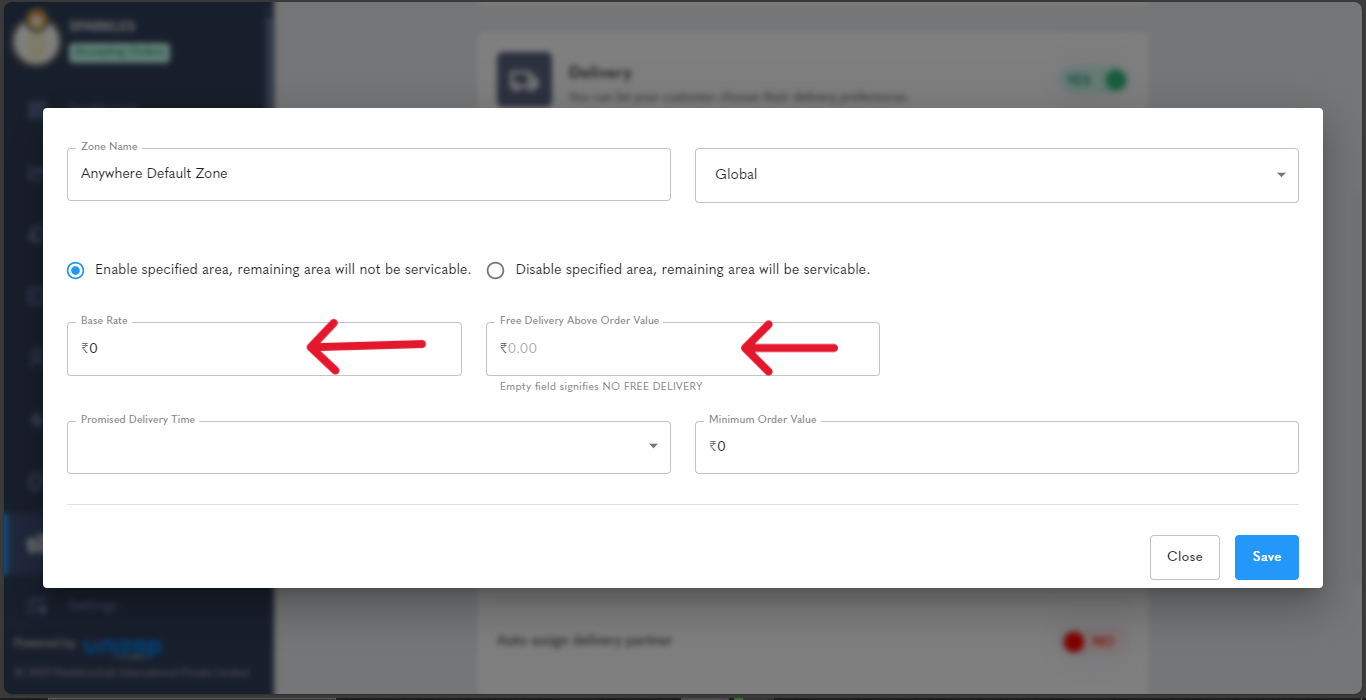Click the store profile avatar
The height and width of the screenshot is (700, 1366).
pos(37,36)
